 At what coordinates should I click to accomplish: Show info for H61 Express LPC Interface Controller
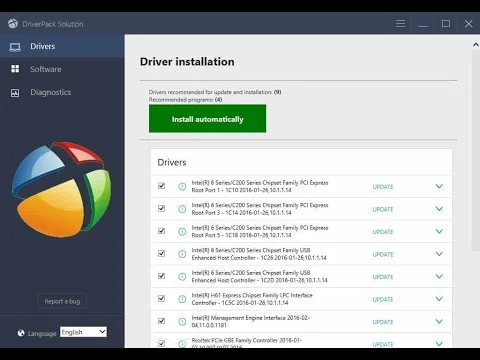[182, 299]
